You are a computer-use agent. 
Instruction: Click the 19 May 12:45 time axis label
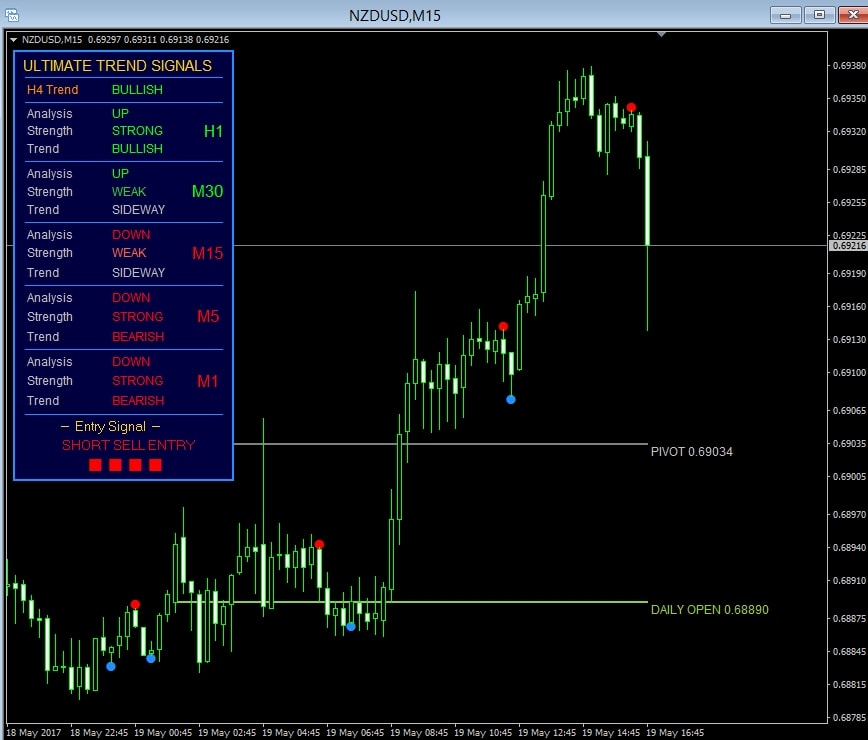[x=547, y=733]
